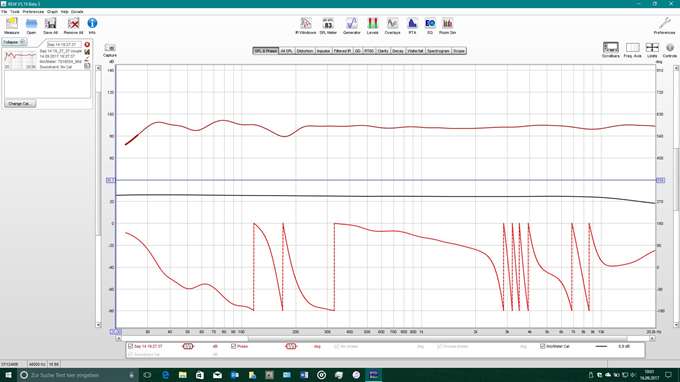Toggle the measurement SPL trace checkbox
The image size is (680, 382).
pyautogui.click(x=131, y=346)
